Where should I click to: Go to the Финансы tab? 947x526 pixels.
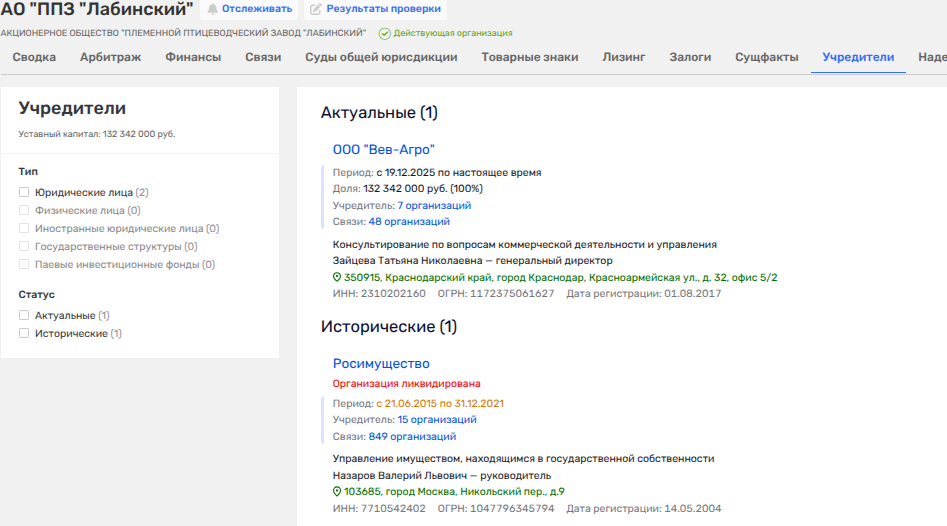193,57
